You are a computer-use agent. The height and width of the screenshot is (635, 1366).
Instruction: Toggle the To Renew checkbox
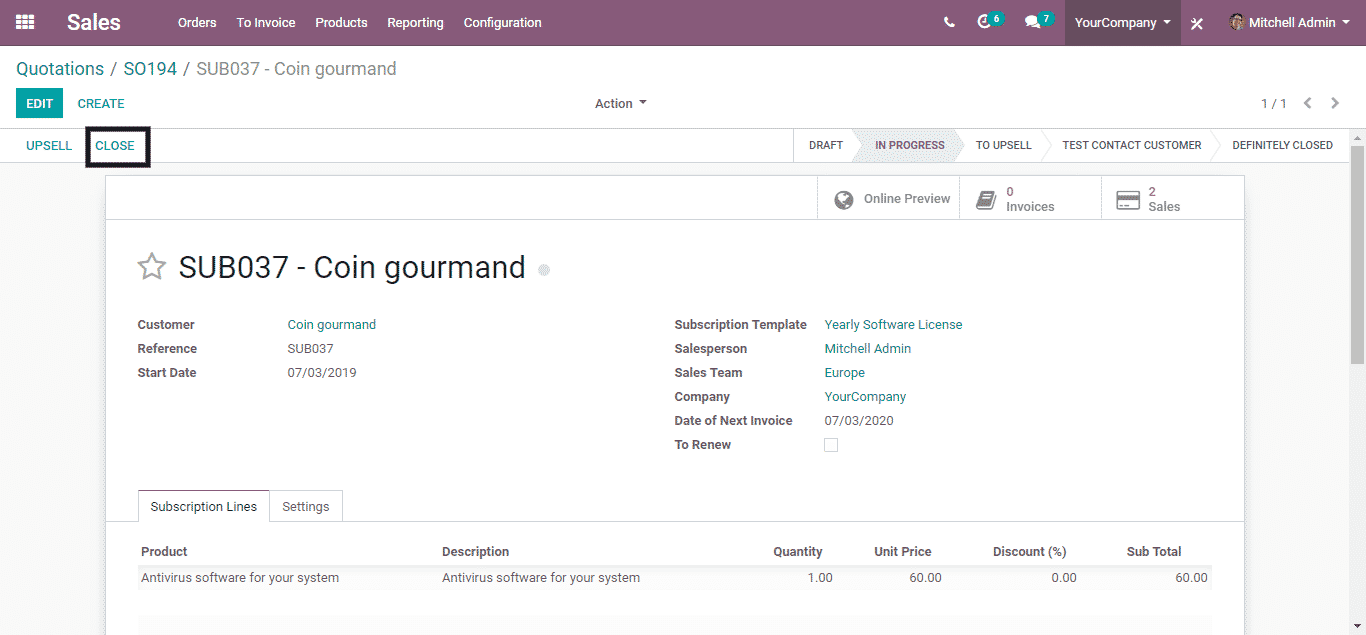click(831, 445)
